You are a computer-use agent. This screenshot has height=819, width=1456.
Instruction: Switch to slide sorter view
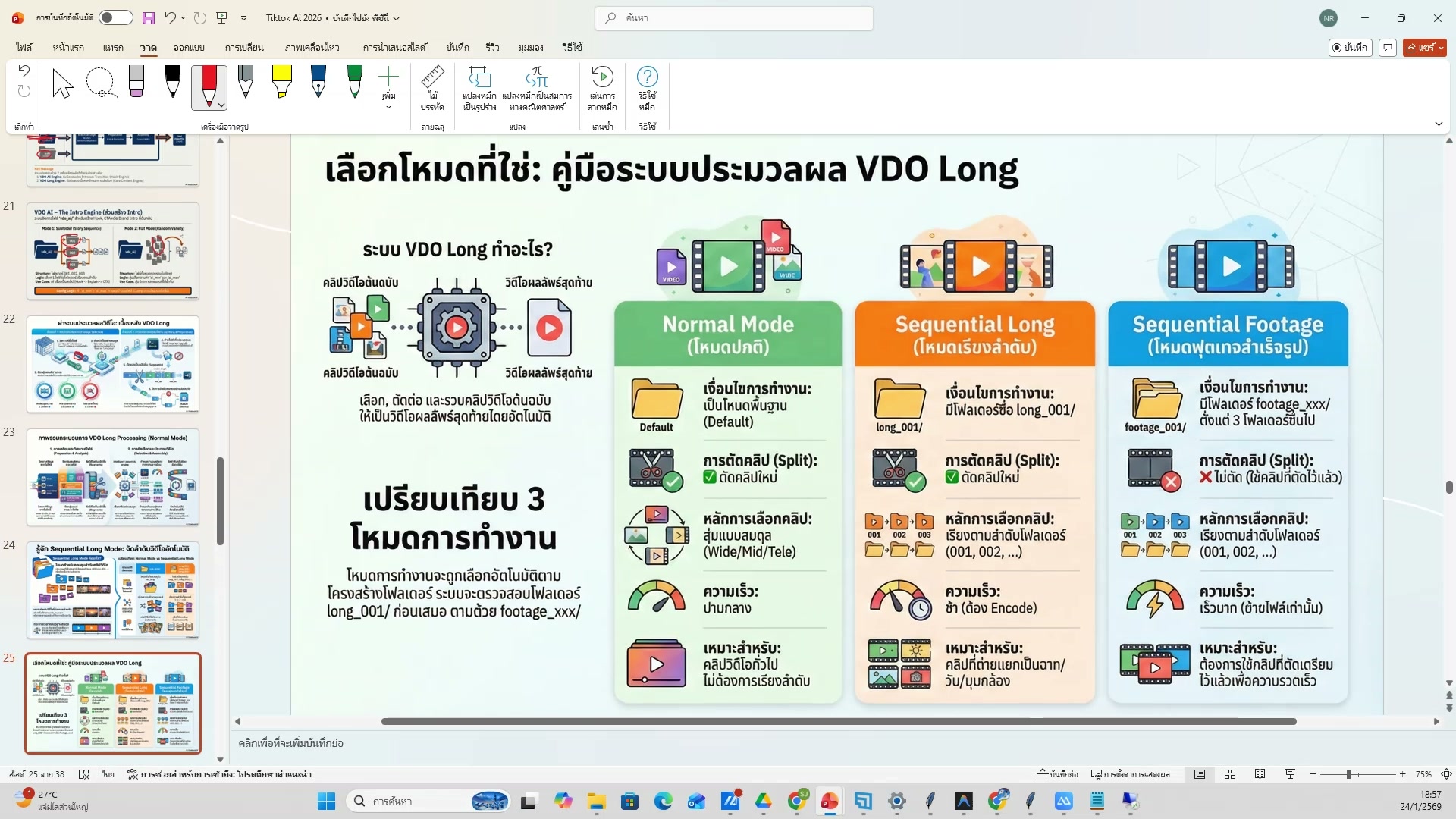point(1230,774)
